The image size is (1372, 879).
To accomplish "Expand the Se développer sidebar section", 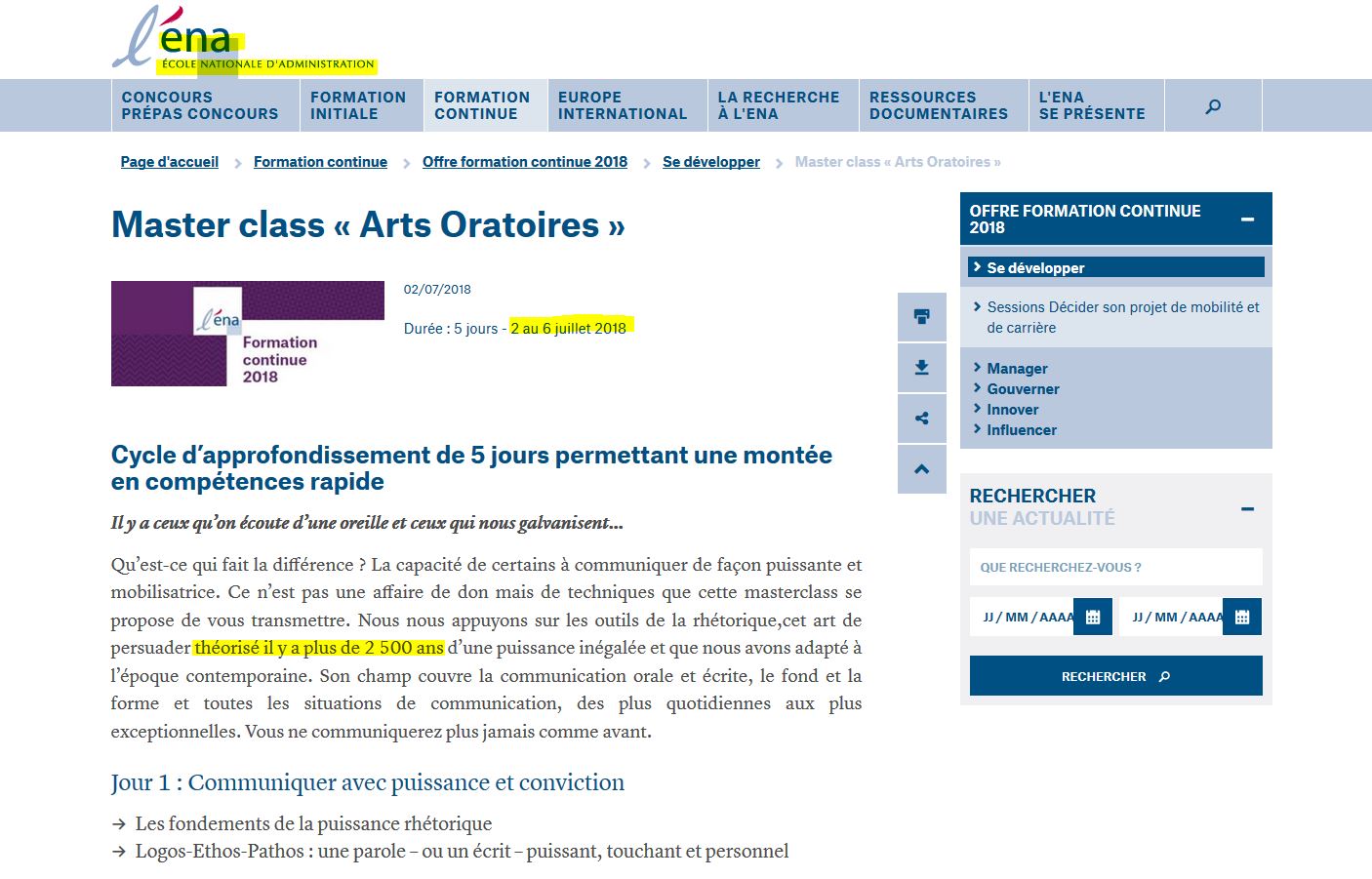I will click(1035, 267).
